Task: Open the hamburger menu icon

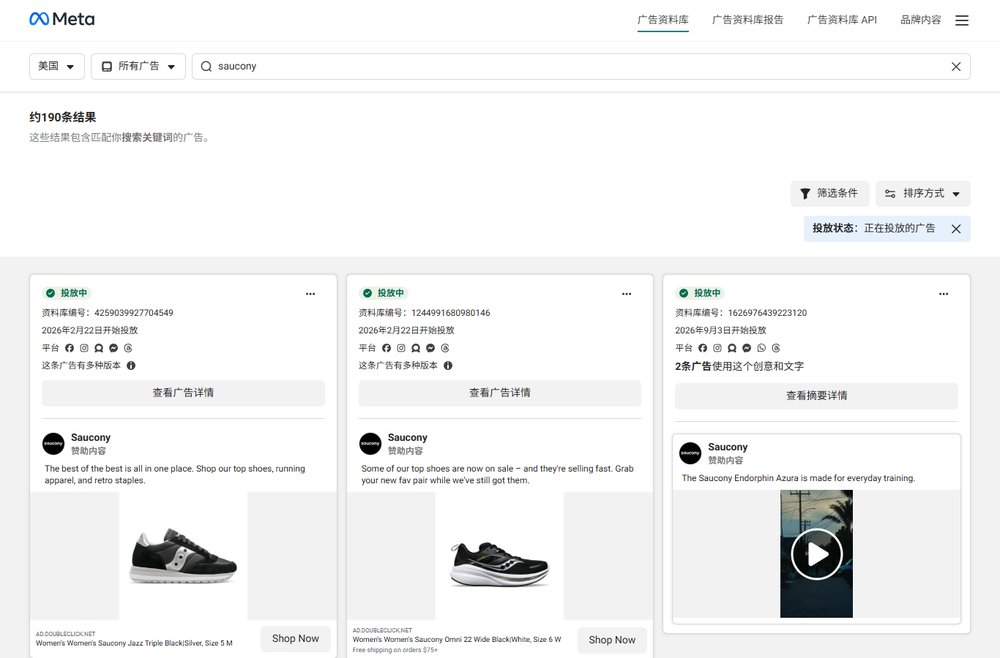Action: click(x=962, y=20)
